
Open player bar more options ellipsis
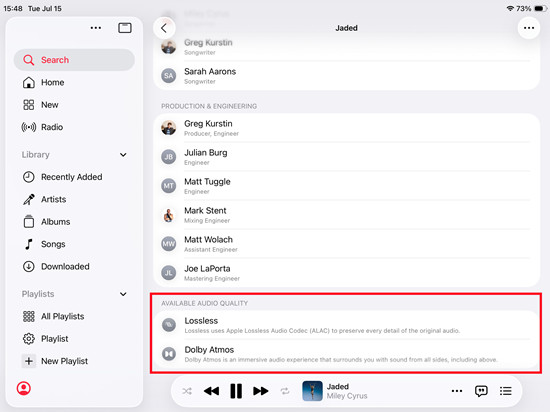457,391
